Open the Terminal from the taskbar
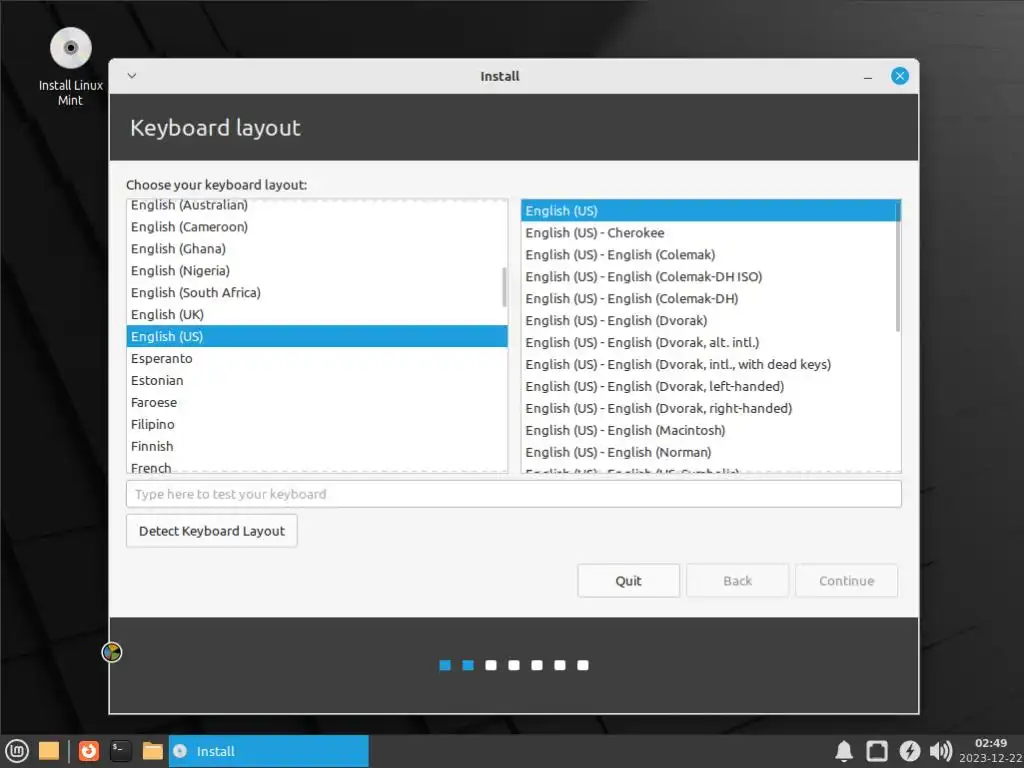 coord(121,751)
